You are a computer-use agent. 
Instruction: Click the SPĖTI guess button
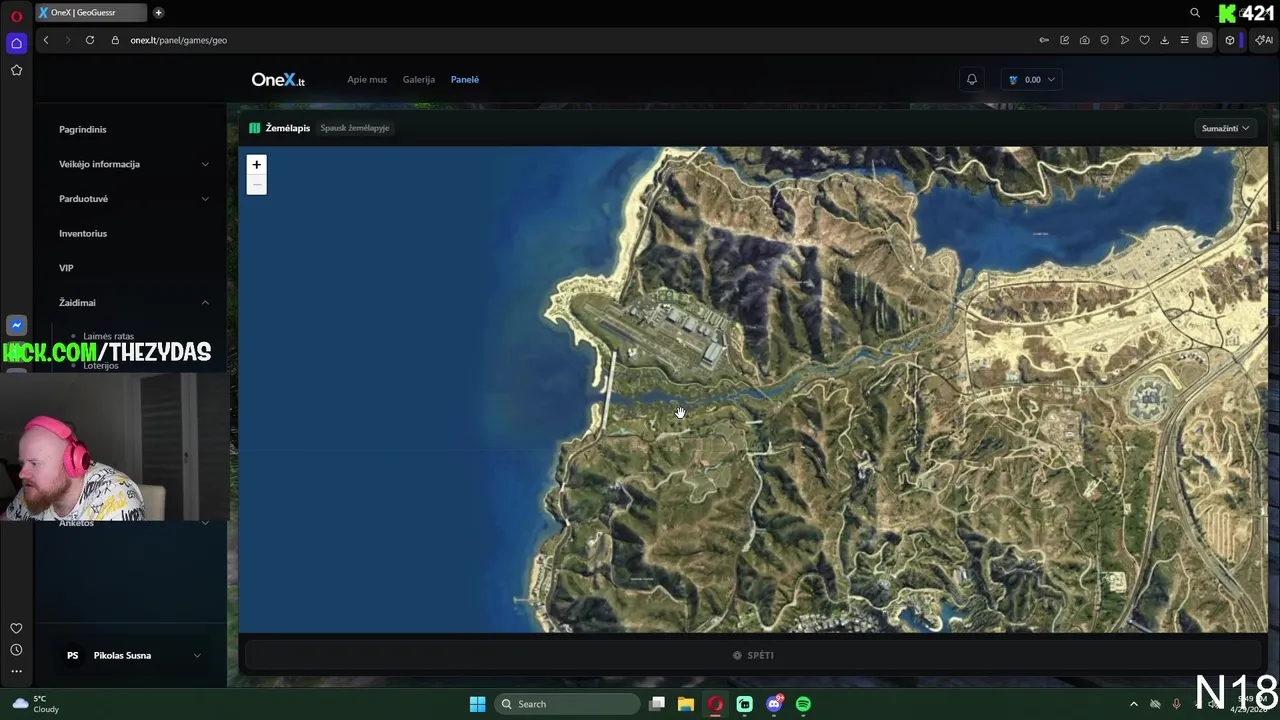[x=753, y=655]
